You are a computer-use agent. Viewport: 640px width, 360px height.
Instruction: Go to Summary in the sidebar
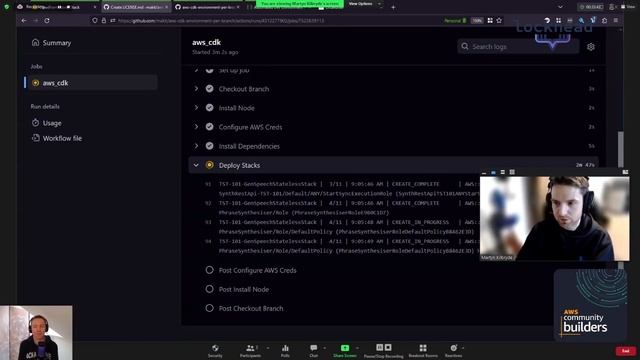click(57, 42)
